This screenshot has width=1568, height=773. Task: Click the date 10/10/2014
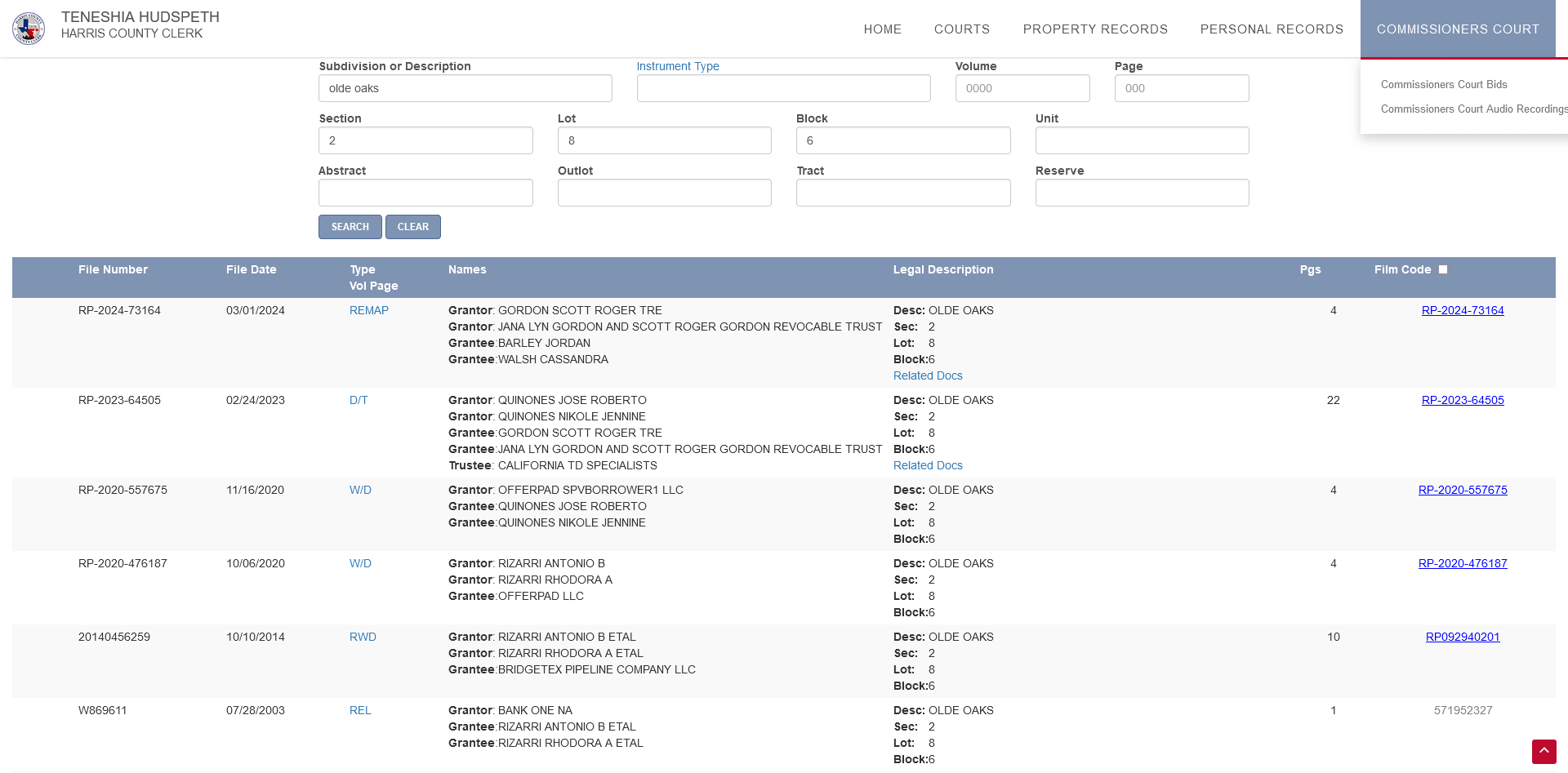coord(256,637)
